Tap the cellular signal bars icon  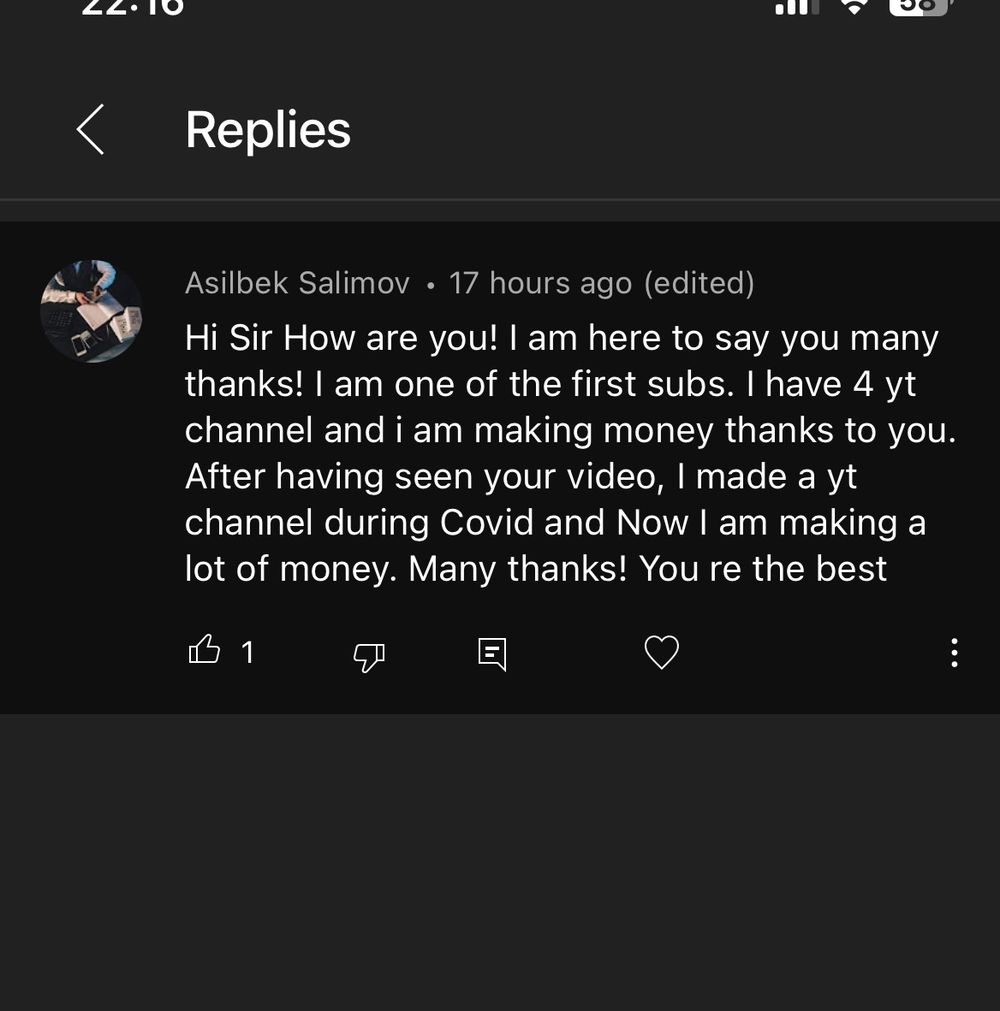(x=796, y=7)
